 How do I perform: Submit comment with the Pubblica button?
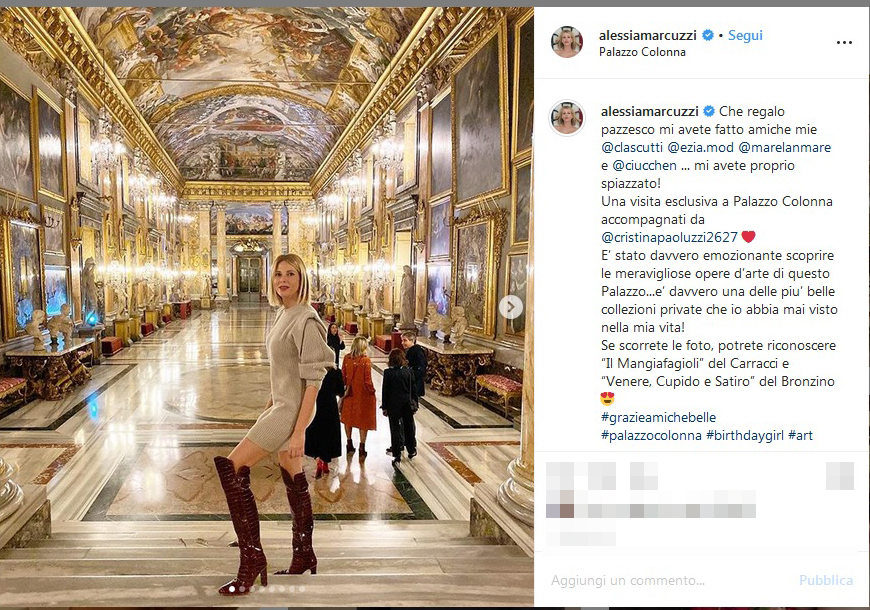pos(826,581)
